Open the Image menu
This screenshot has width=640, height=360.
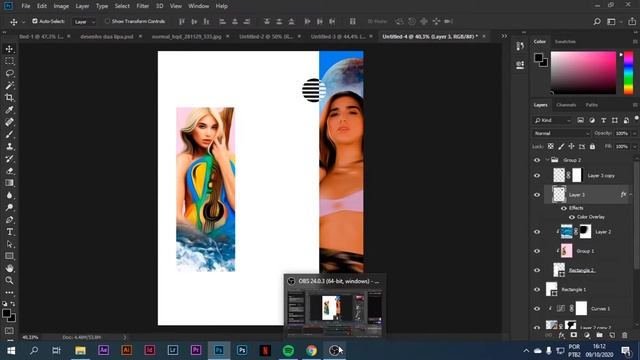point(61,6)
